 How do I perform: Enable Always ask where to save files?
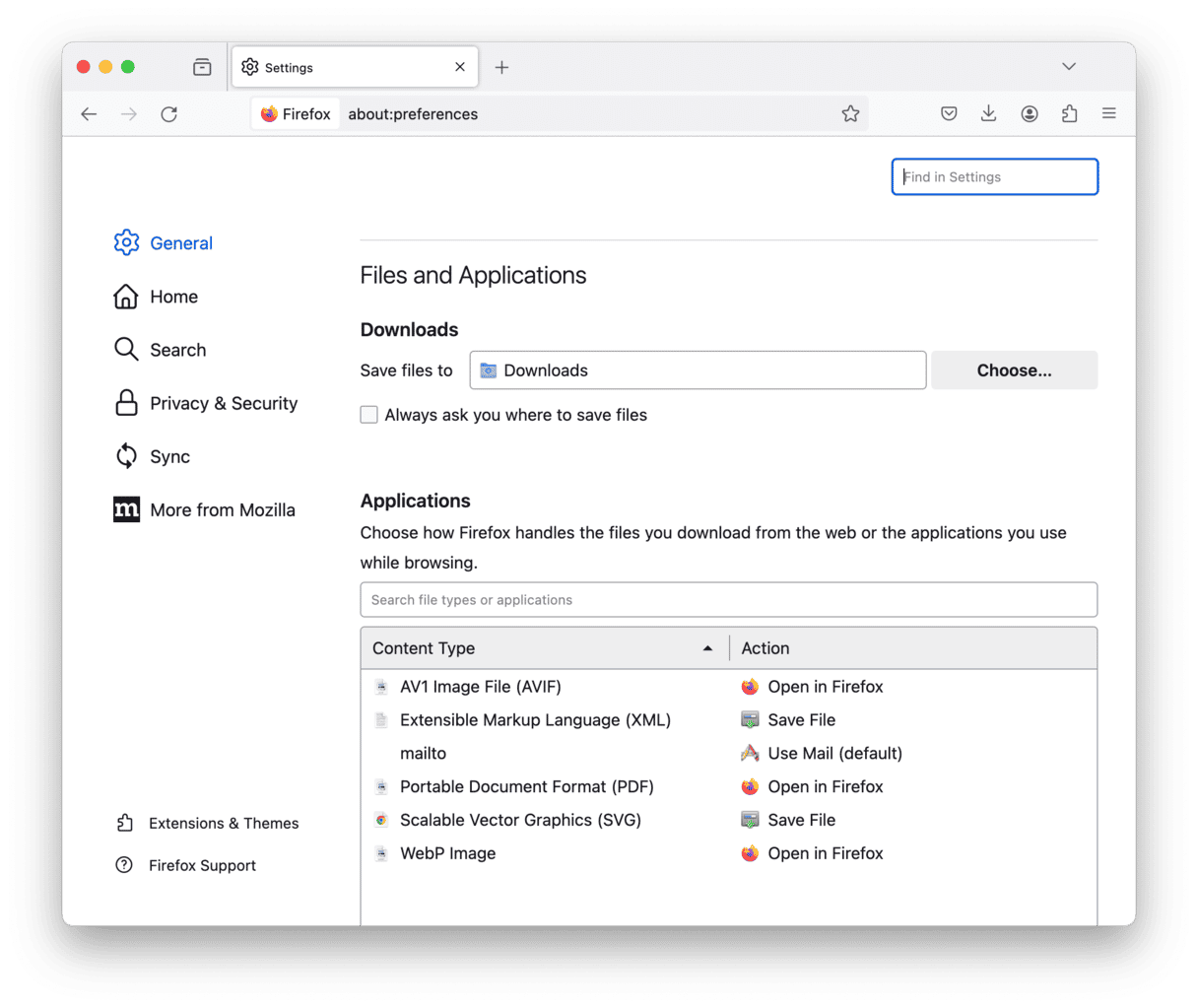369,415
